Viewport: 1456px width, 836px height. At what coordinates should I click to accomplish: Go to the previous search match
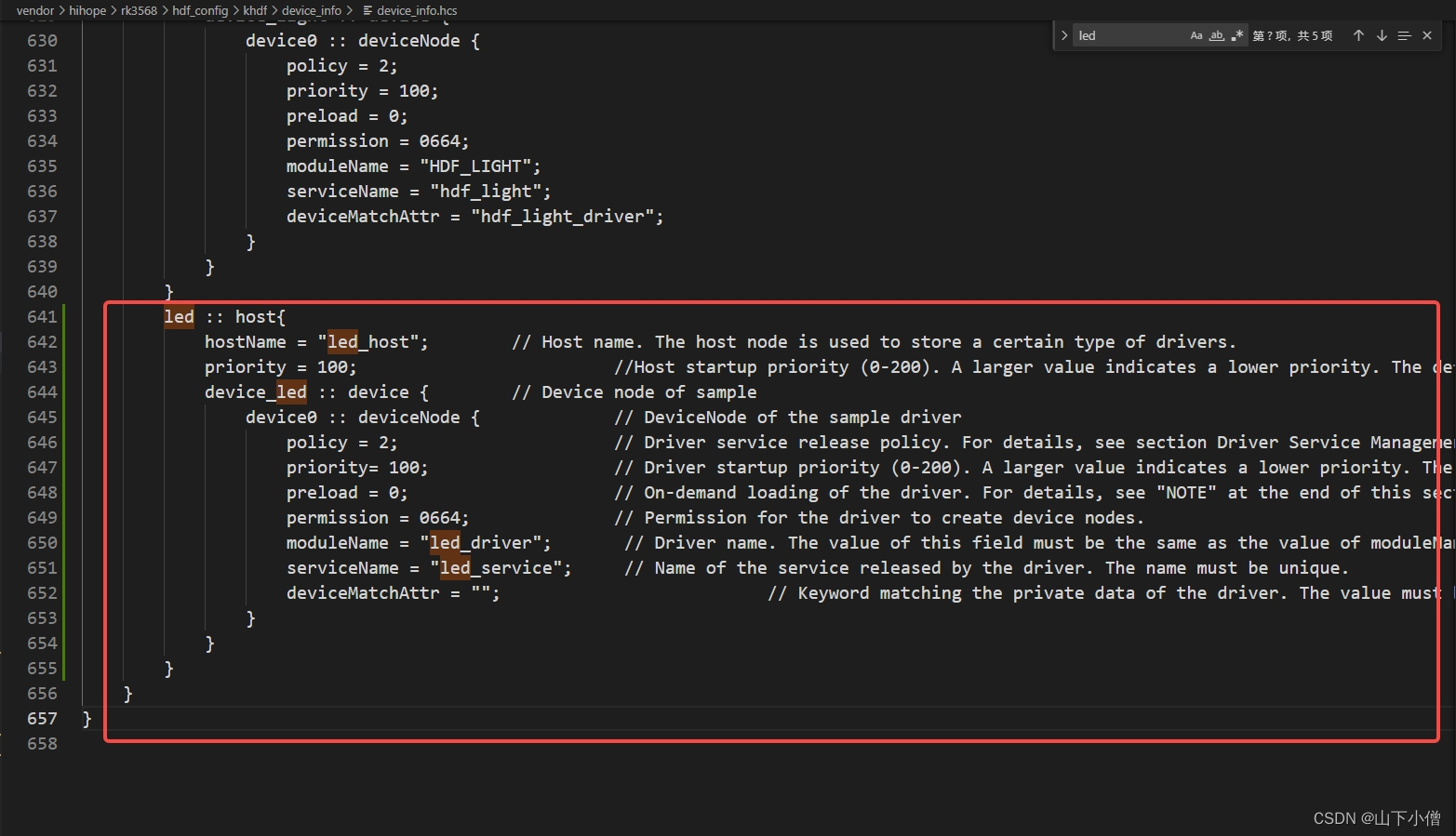[x=1358, y=34]
